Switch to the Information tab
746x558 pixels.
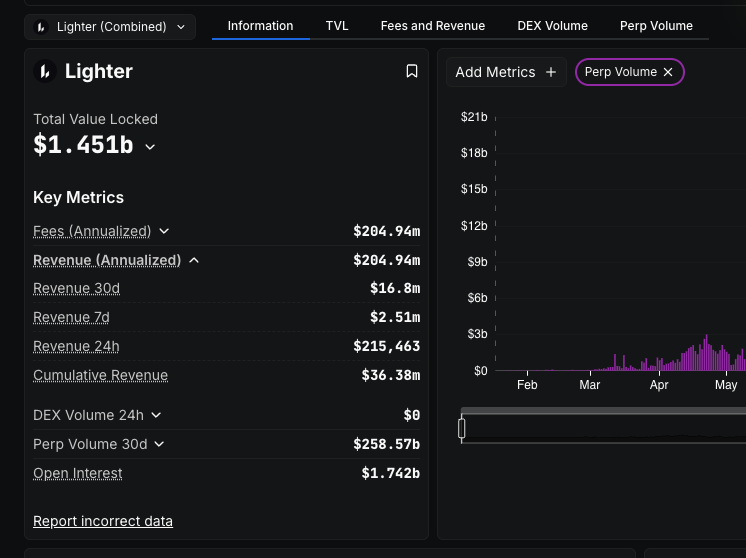pyautogui.click(x=260, y=26)
